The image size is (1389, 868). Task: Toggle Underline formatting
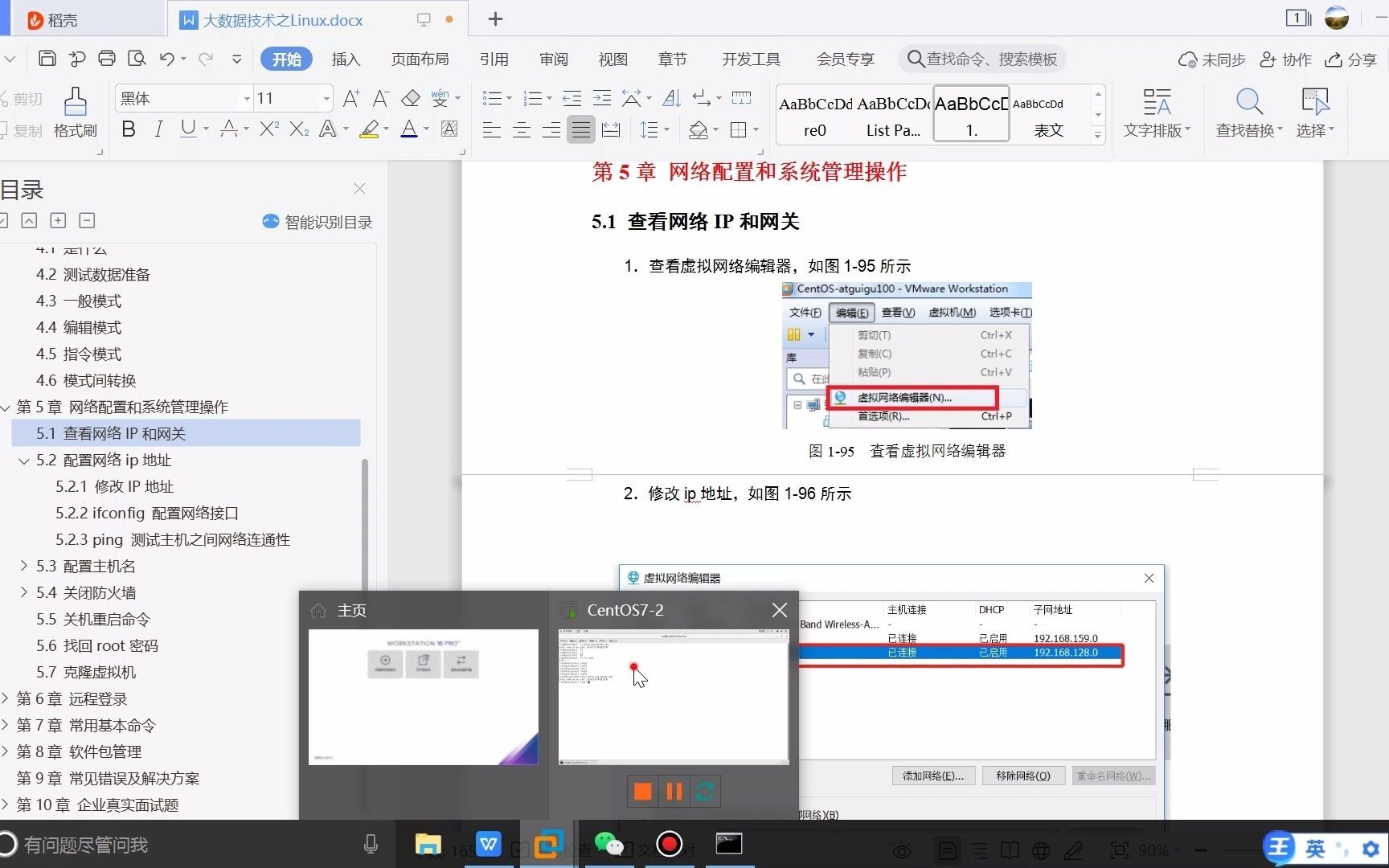188,129
